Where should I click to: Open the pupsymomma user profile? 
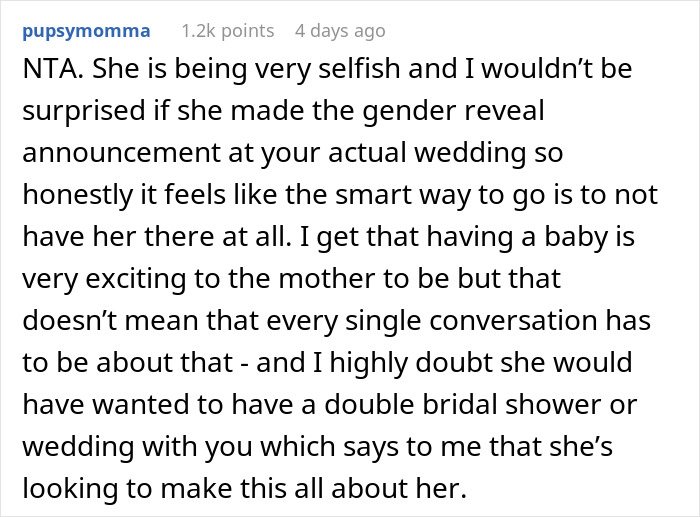[84, 31]
